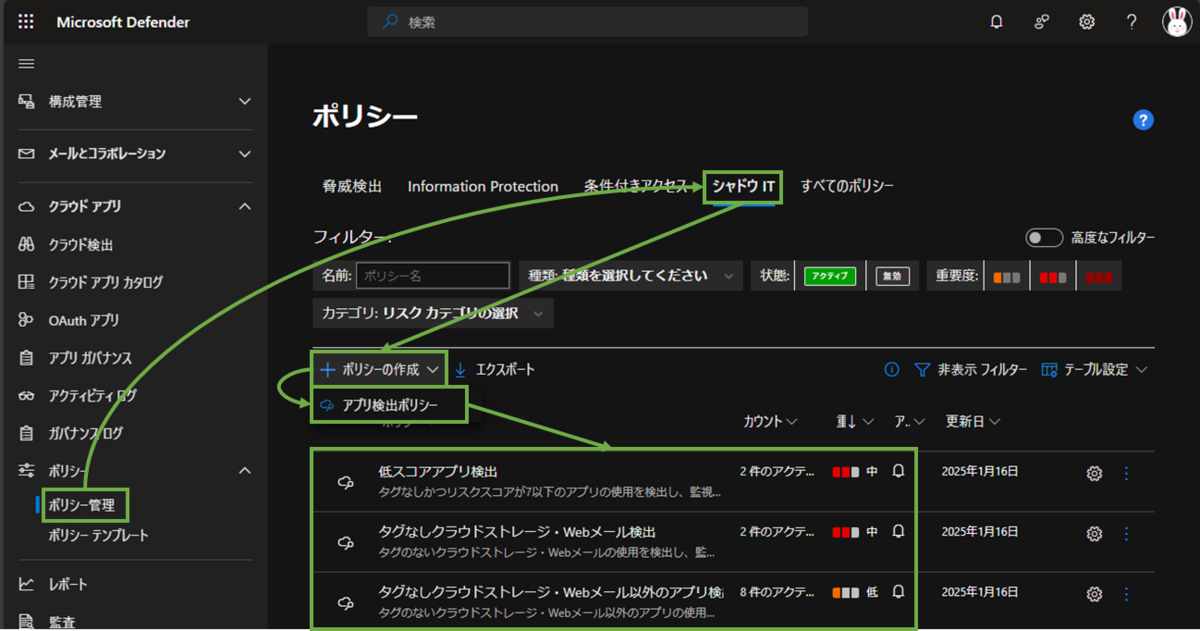The image size is (1200, 631).
Task: Open レポート in the sidebar
Action: point(68,584)
